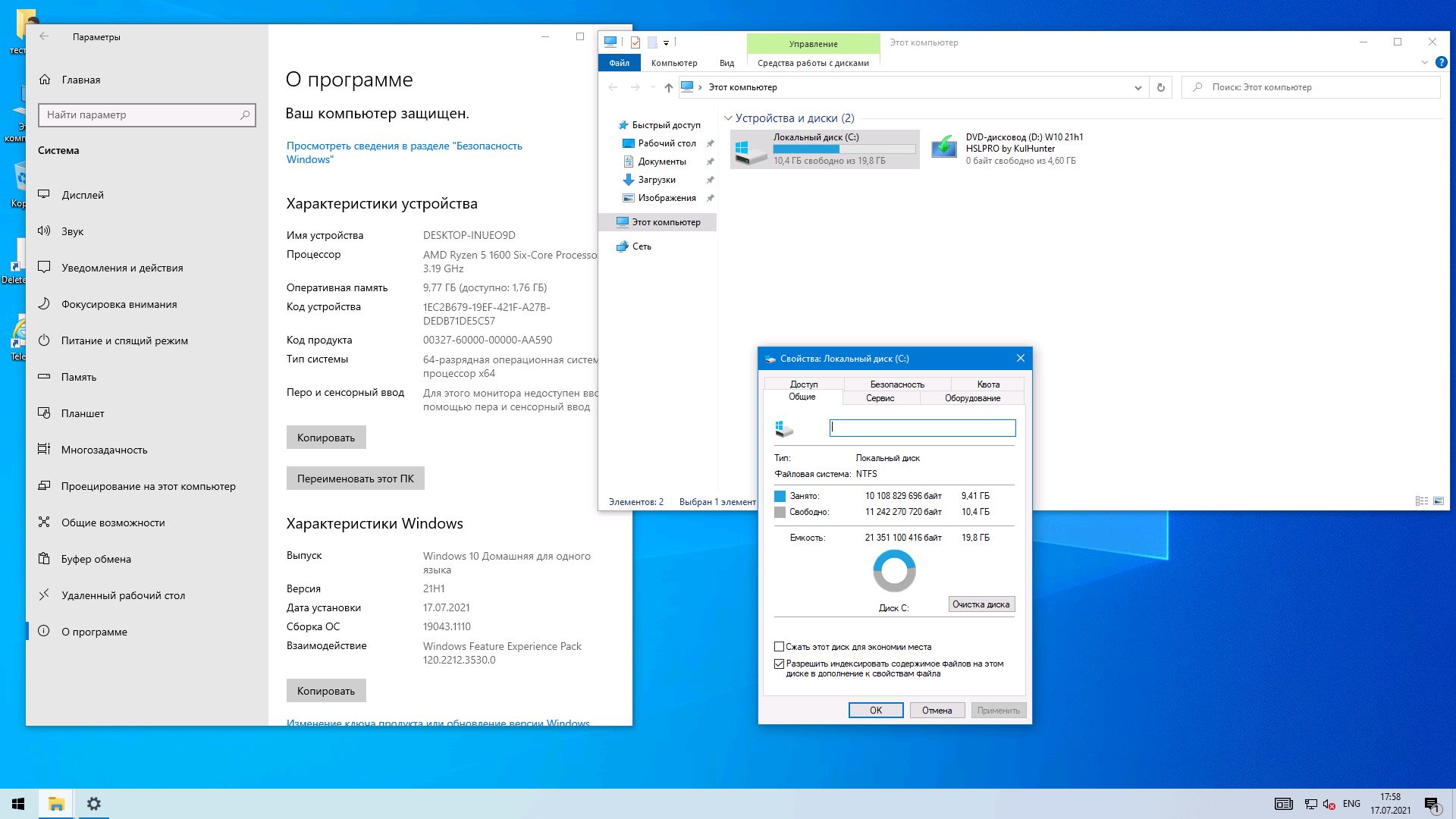Expand the Explorer ribbon chevron
Image resolution: width=1456 pixels, height=819 pixels.
(1424, 63)
